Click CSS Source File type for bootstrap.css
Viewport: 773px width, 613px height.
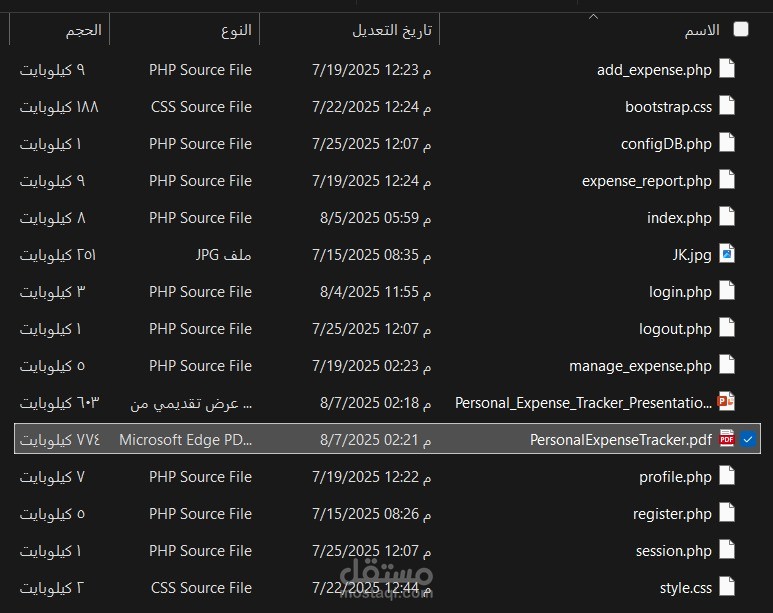pyautogui.click(x=201, y=107)
